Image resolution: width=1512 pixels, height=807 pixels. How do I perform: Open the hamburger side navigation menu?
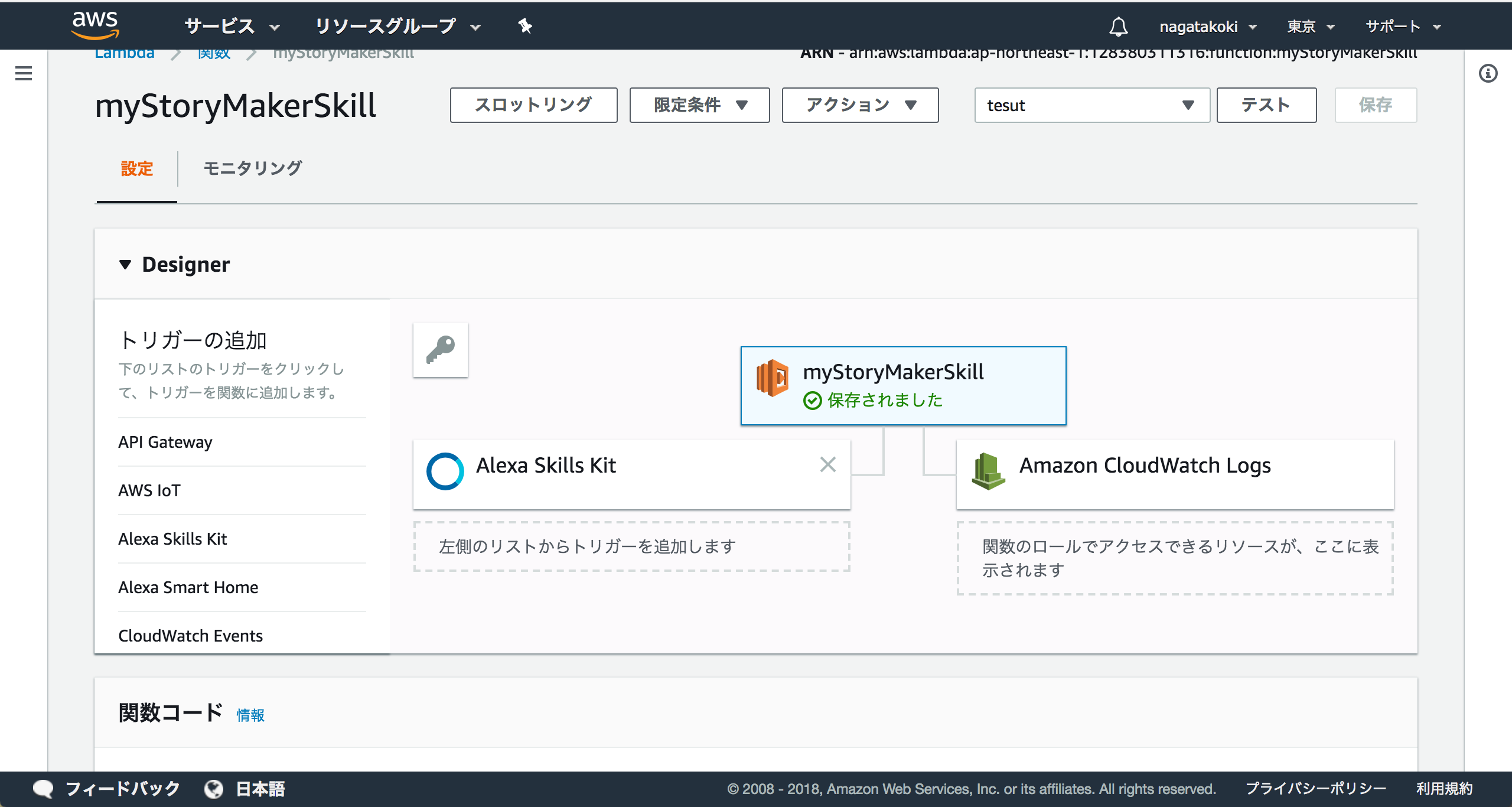(24, 73)
